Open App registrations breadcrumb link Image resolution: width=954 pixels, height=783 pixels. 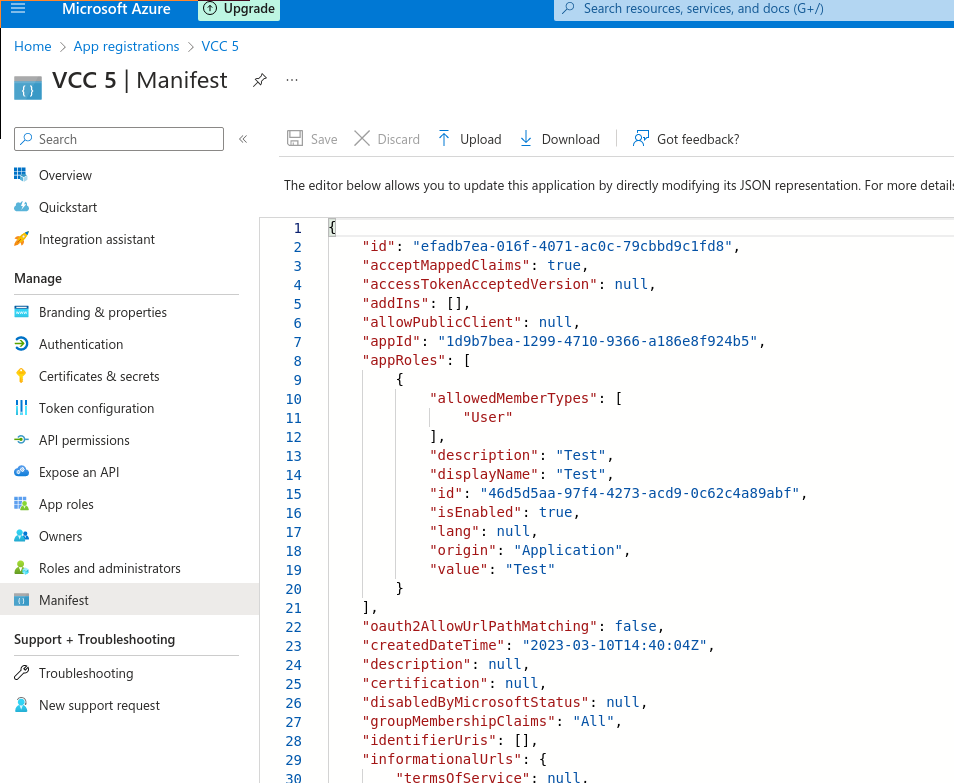pos(127,46)
